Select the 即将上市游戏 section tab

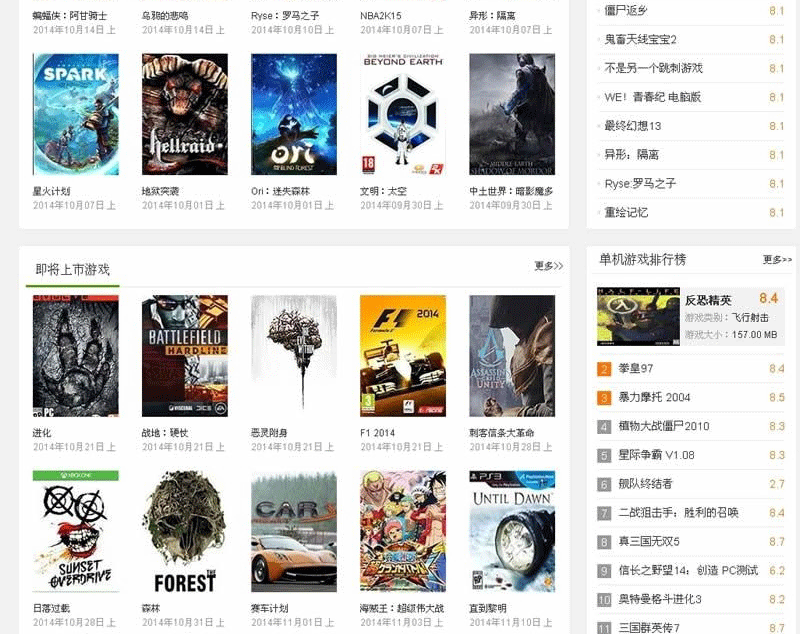[x=72, y=269]
